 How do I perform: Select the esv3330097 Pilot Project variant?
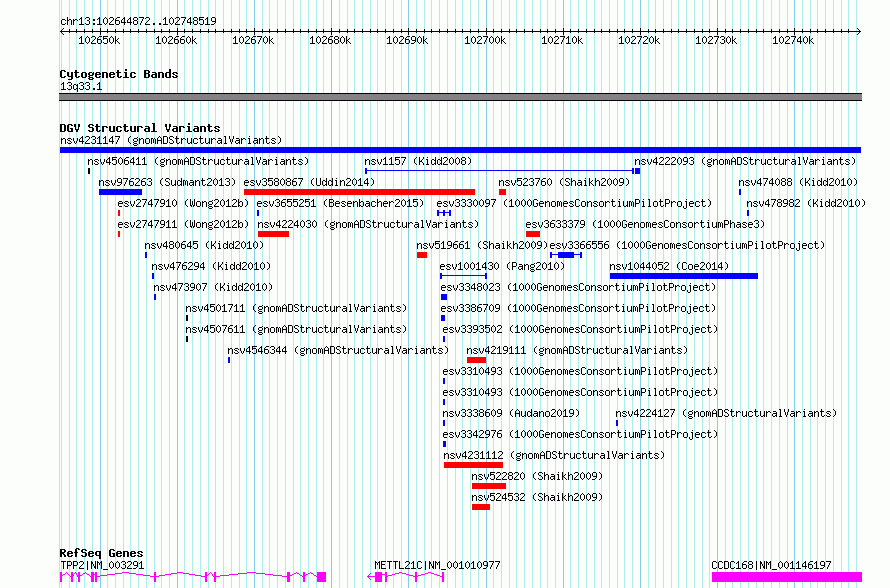tap(574, 203)
